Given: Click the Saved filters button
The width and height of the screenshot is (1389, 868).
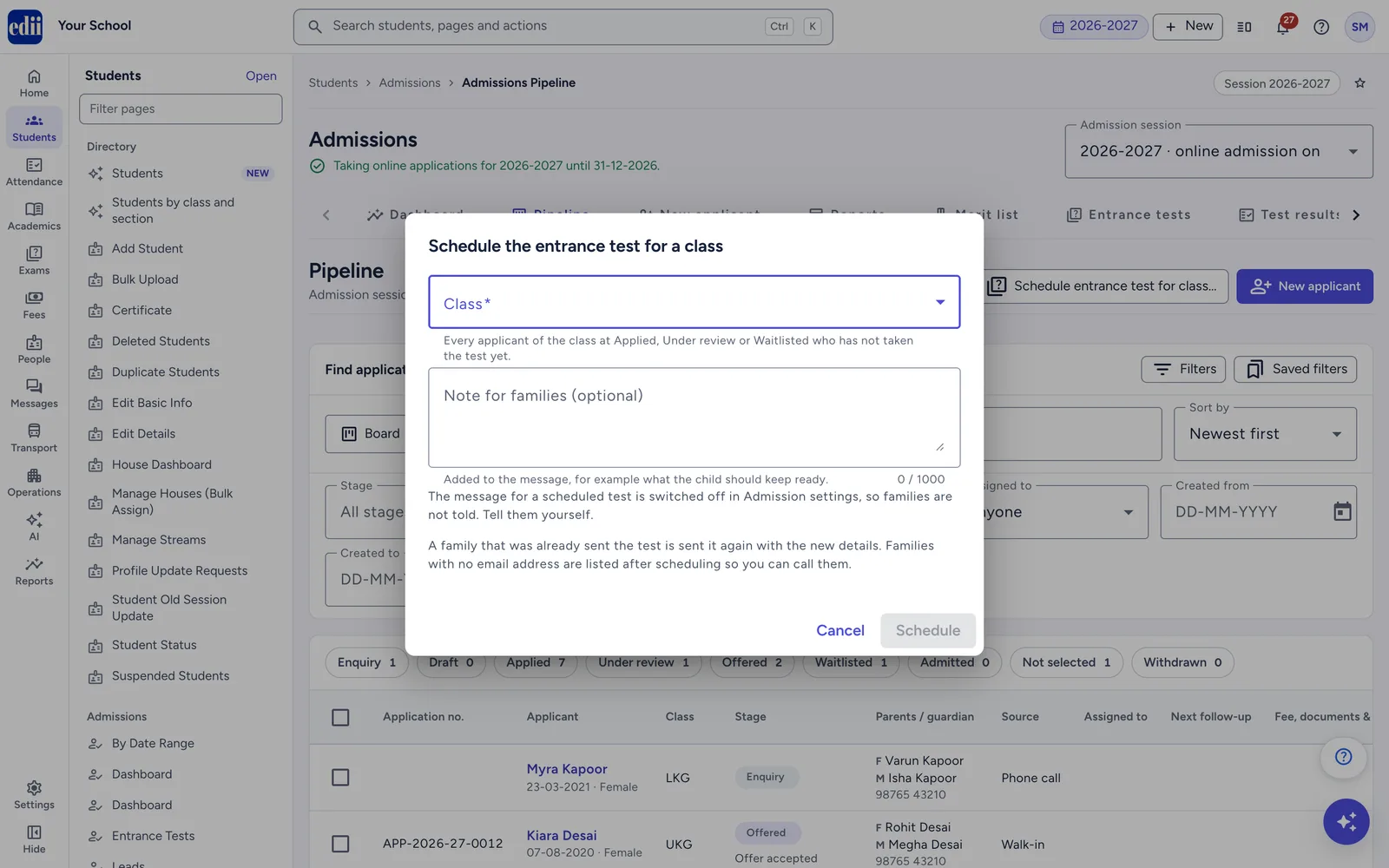Looking at the screenshot, I should pos(1295,369).
